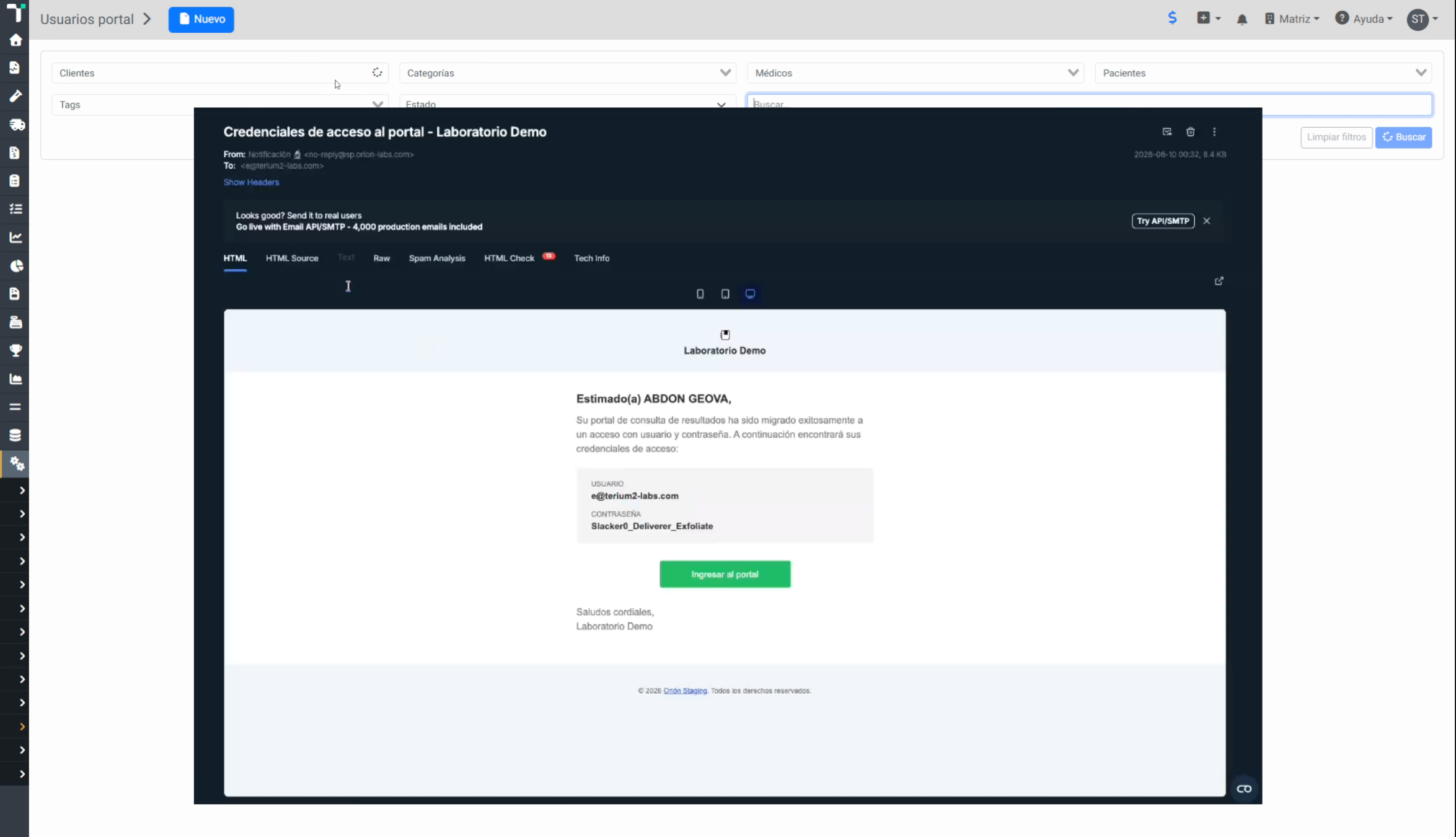Open the Pacientes dropdown

(1263, 73)
